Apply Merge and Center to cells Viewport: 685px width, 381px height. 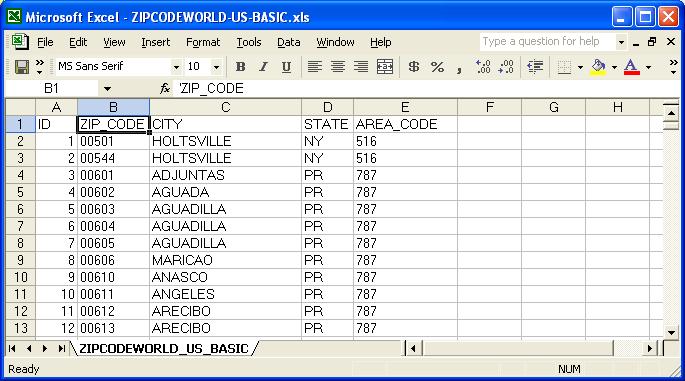pos(384,67)
